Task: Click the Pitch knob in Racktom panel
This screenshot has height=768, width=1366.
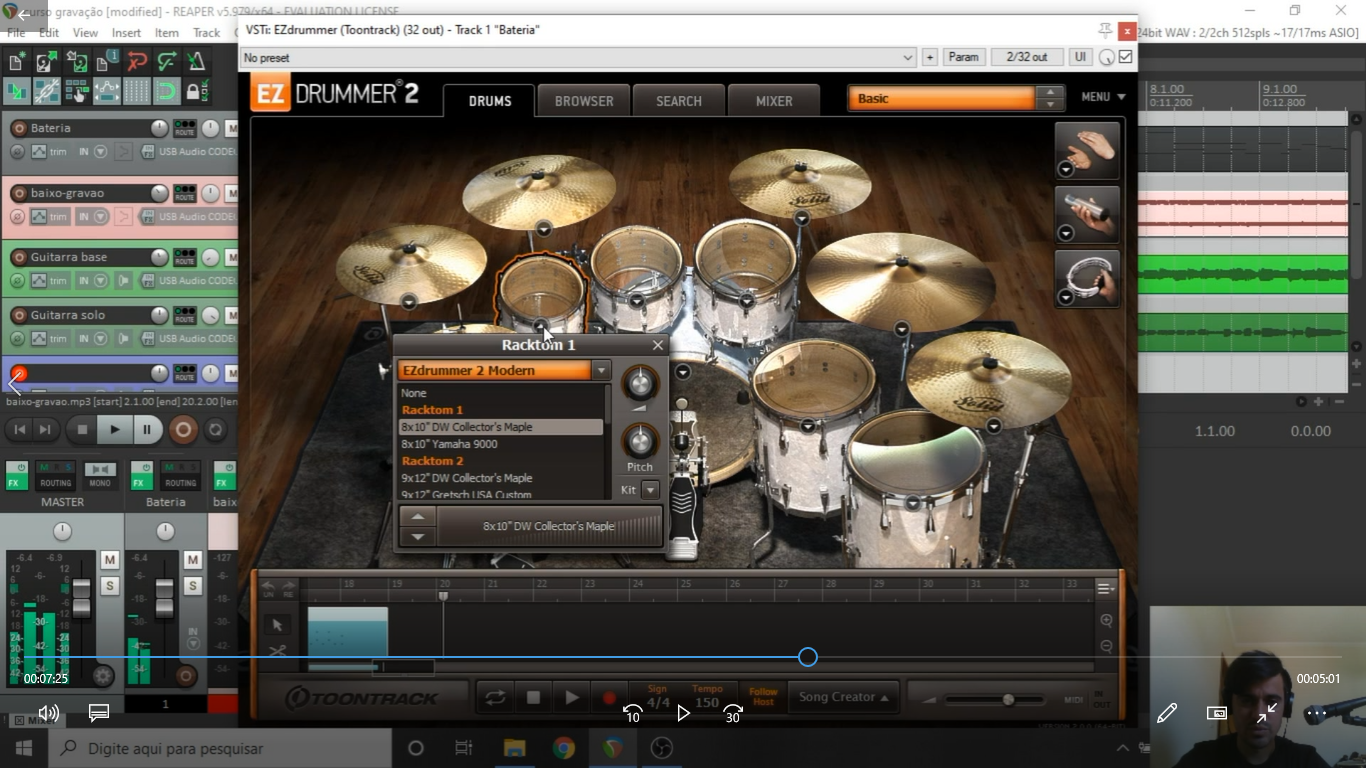Action: click(x=640, y=441)
